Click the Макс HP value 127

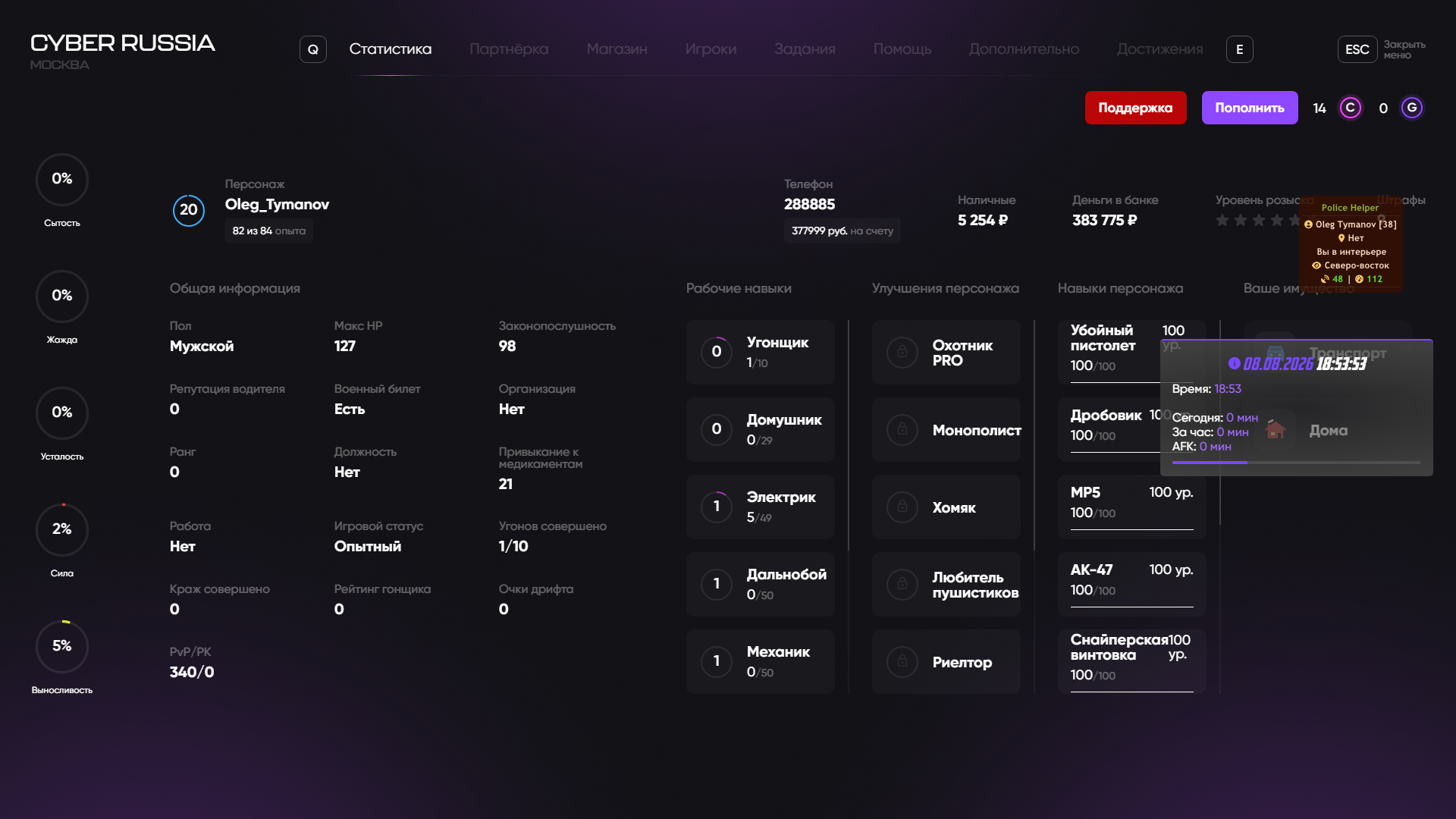pos(345,346)
